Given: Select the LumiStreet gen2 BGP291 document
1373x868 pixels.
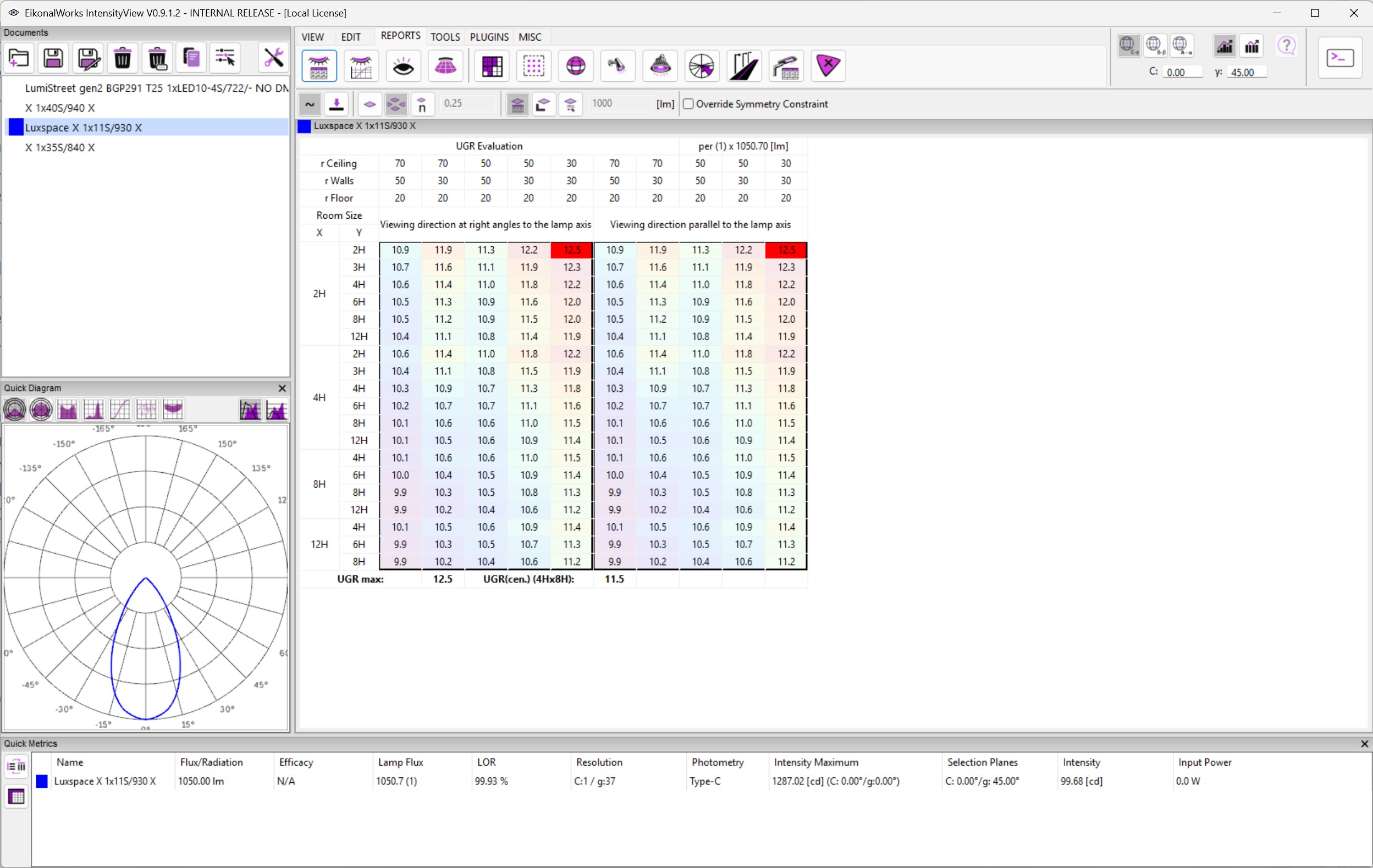Looking at the screenshot, I should coord(146,89).
